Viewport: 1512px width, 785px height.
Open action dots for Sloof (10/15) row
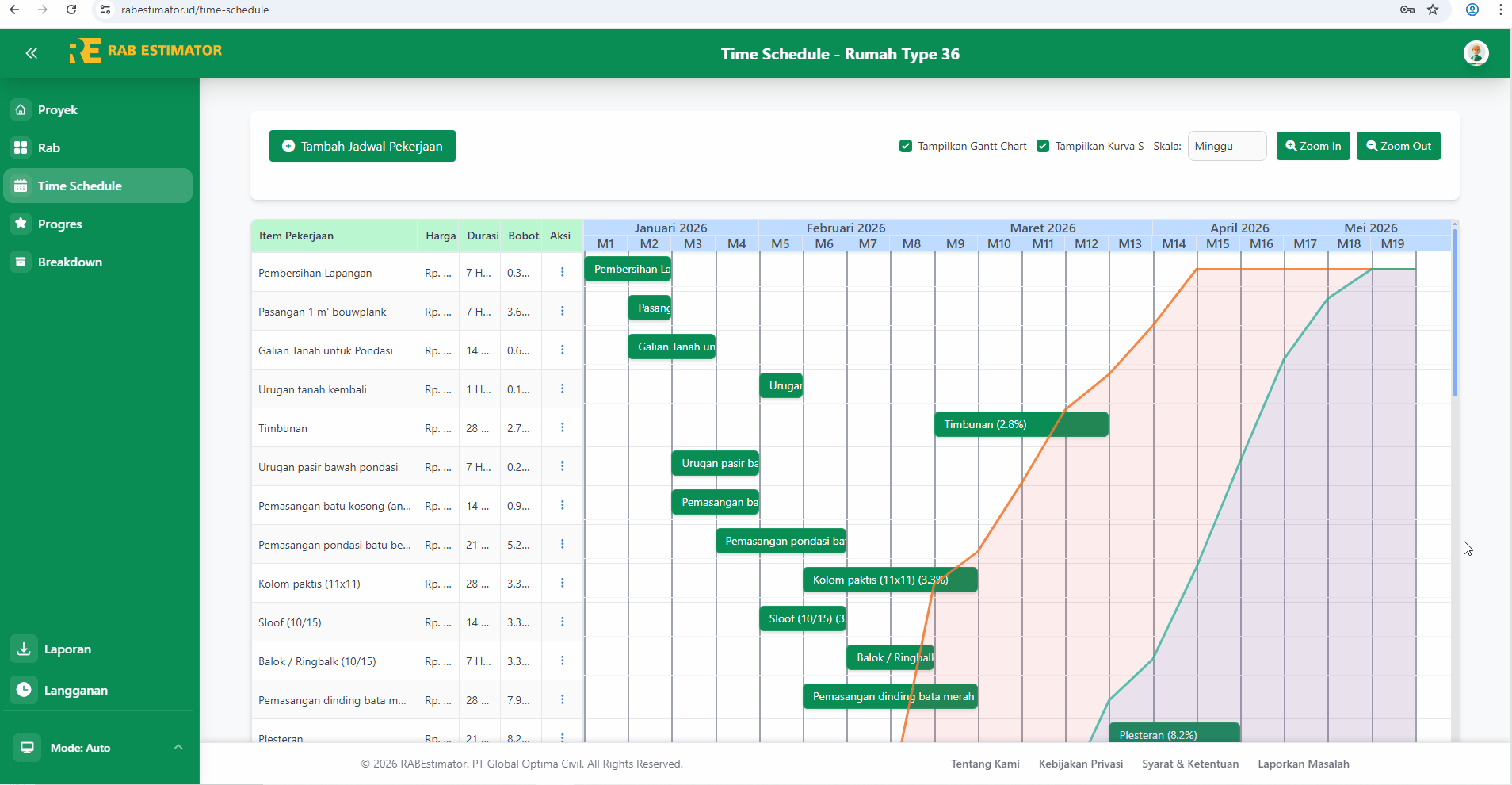click(x=562, y=622)
